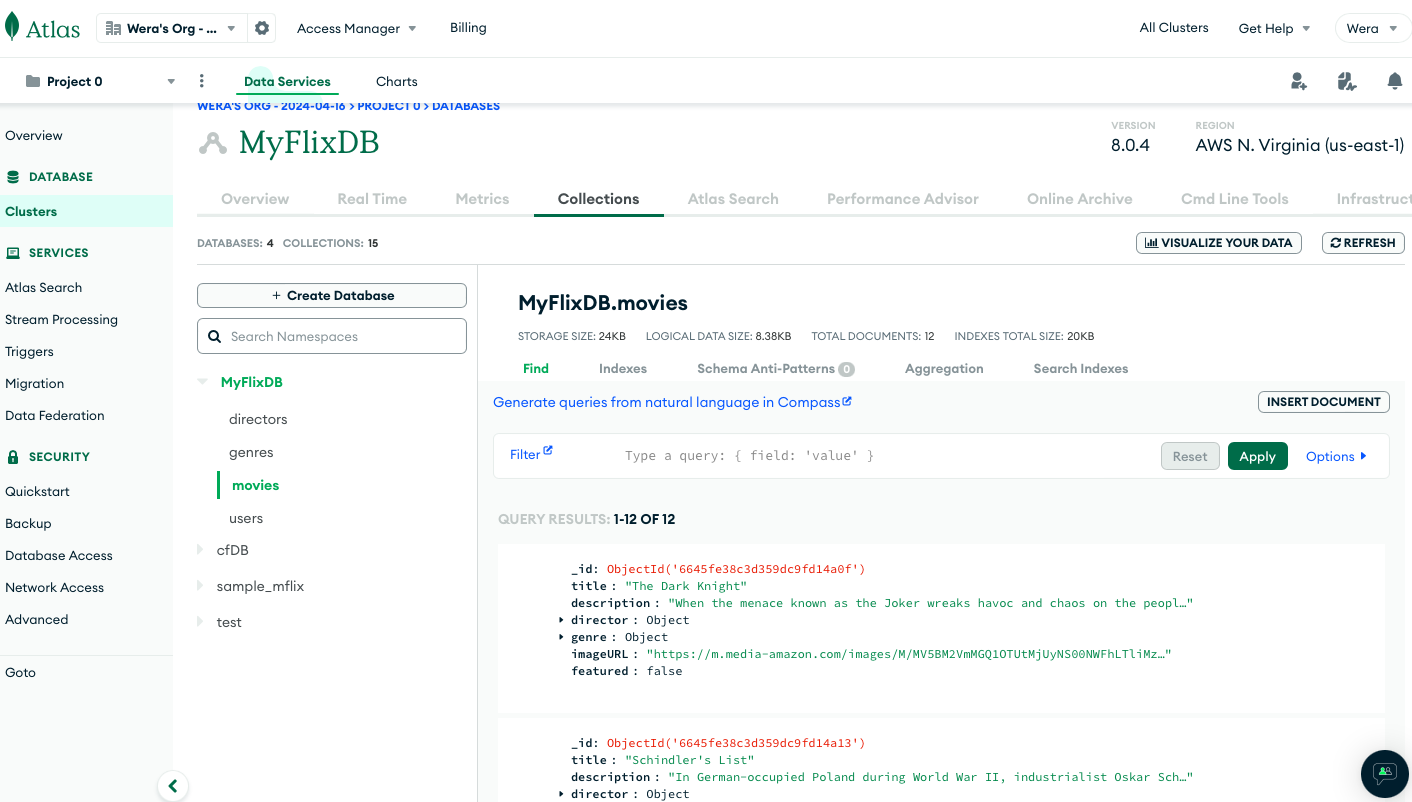
Task: Open the Cmd Line Tools tab
Action: click(1235, 198)
